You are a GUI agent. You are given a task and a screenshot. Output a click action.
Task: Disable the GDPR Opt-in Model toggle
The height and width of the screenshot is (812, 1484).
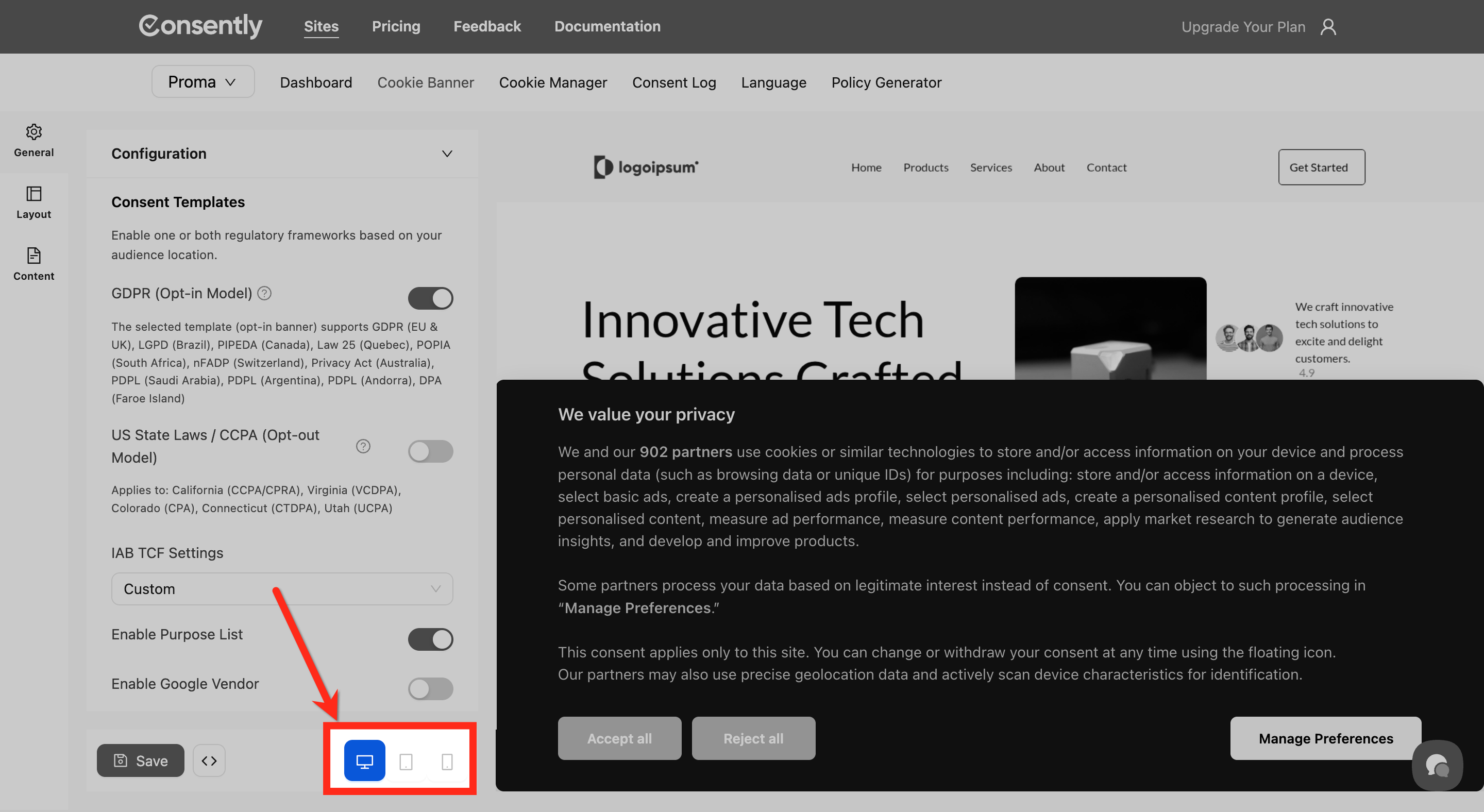(x=430, y=298)
